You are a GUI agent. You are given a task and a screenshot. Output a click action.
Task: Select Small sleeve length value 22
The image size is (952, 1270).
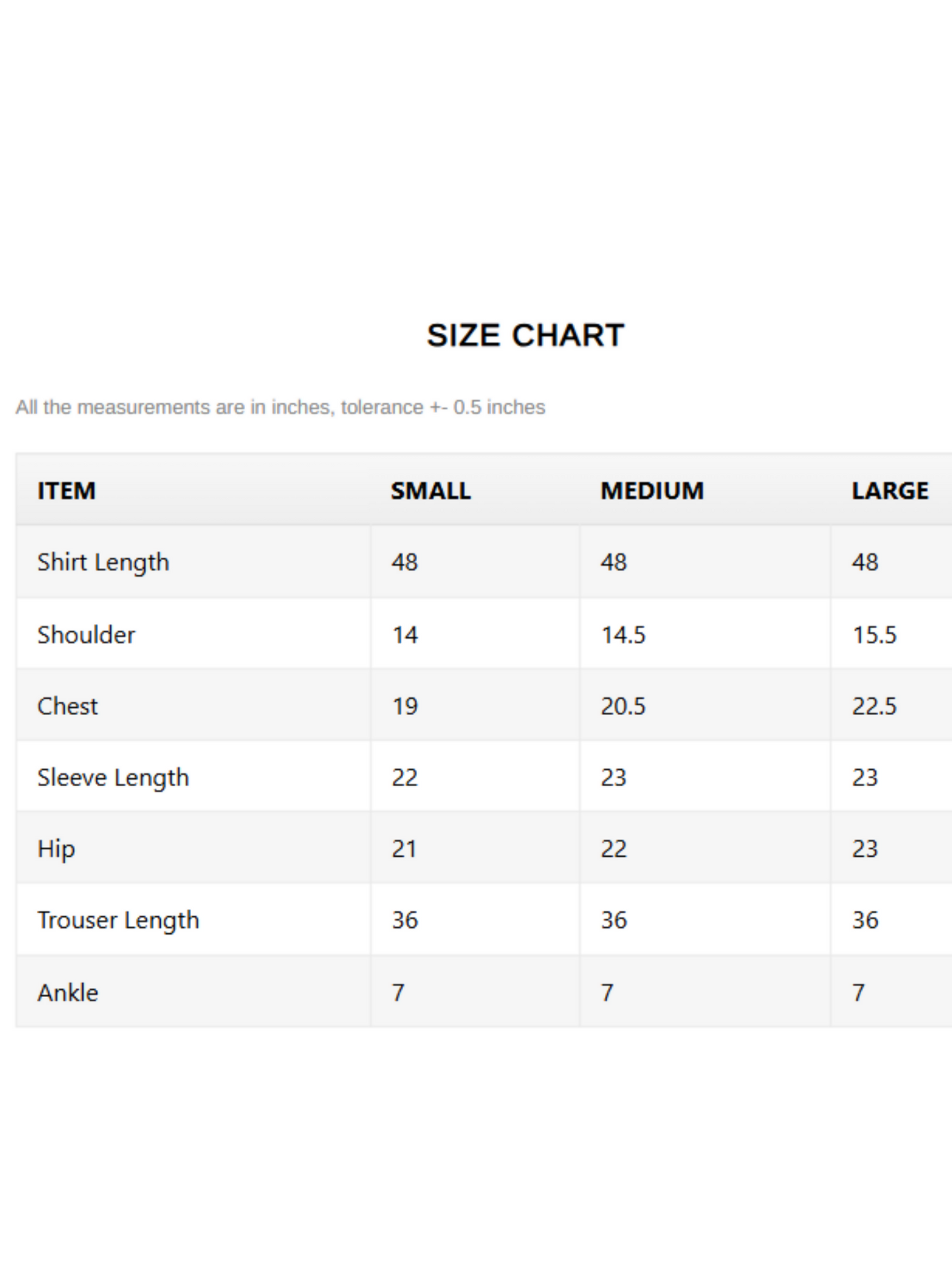[405, 778]
